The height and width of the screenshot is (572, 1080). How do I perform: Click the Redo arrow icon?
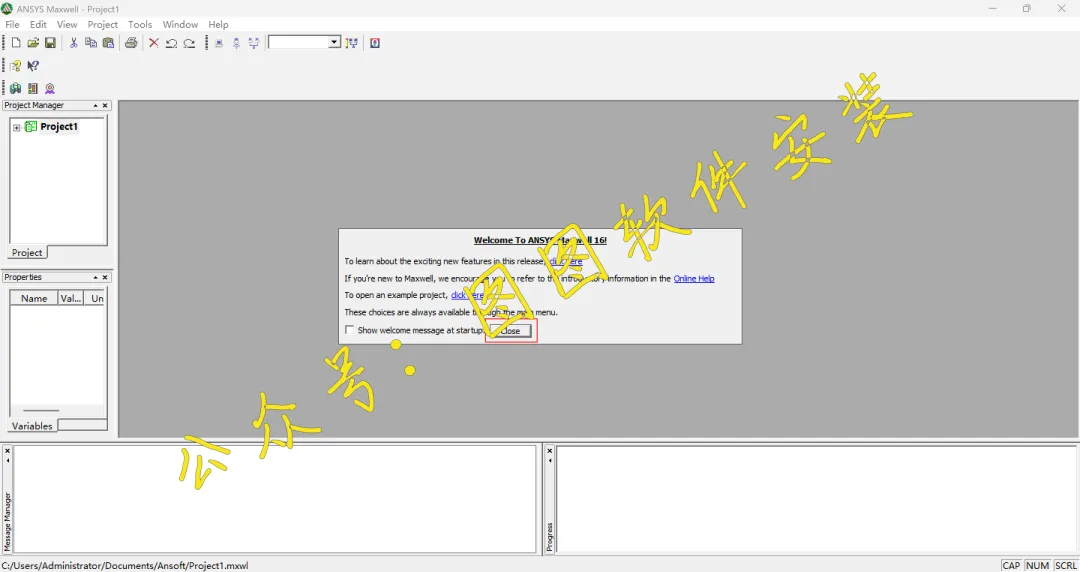[x=189, y=43]
